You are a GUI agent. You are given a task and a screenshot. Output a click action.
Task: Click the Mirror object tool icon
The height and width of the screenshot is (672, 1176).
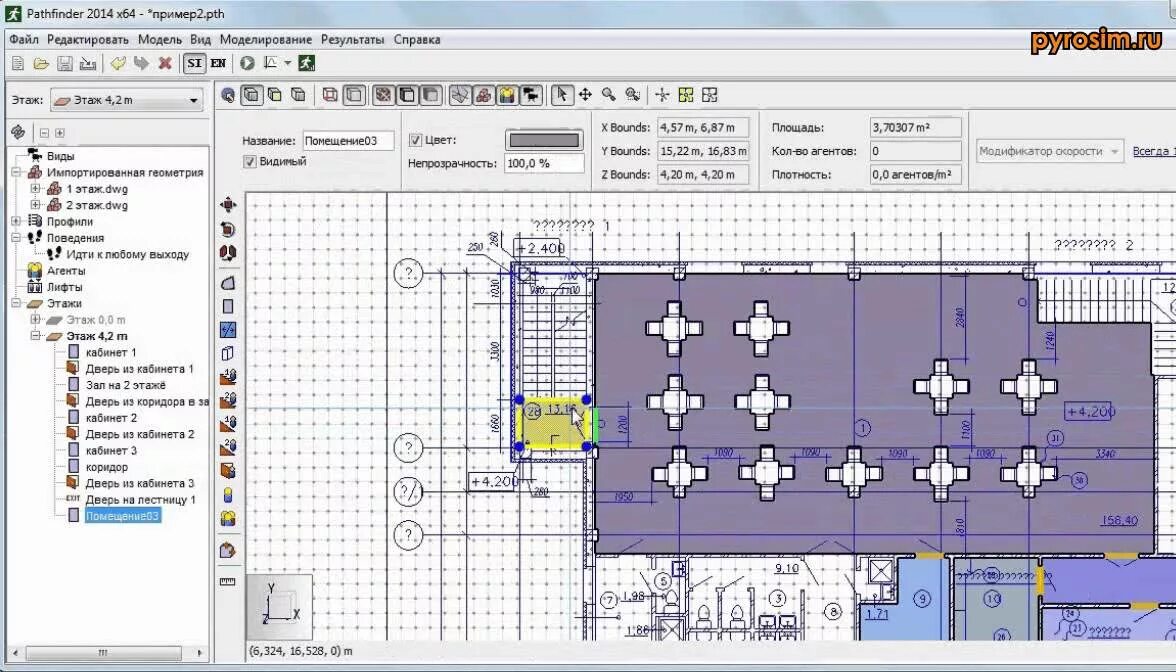click(228, 252)
